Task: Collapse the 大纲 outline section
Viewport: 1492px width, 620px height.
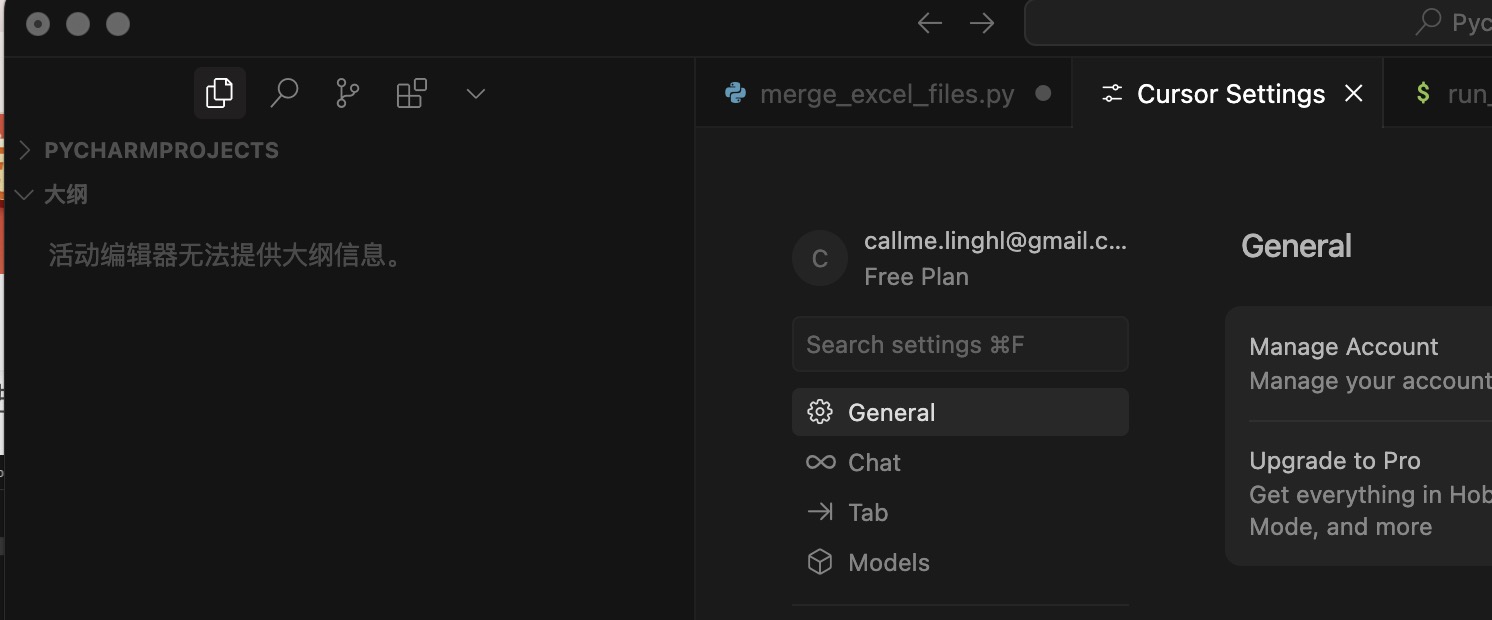Action: 150,194
